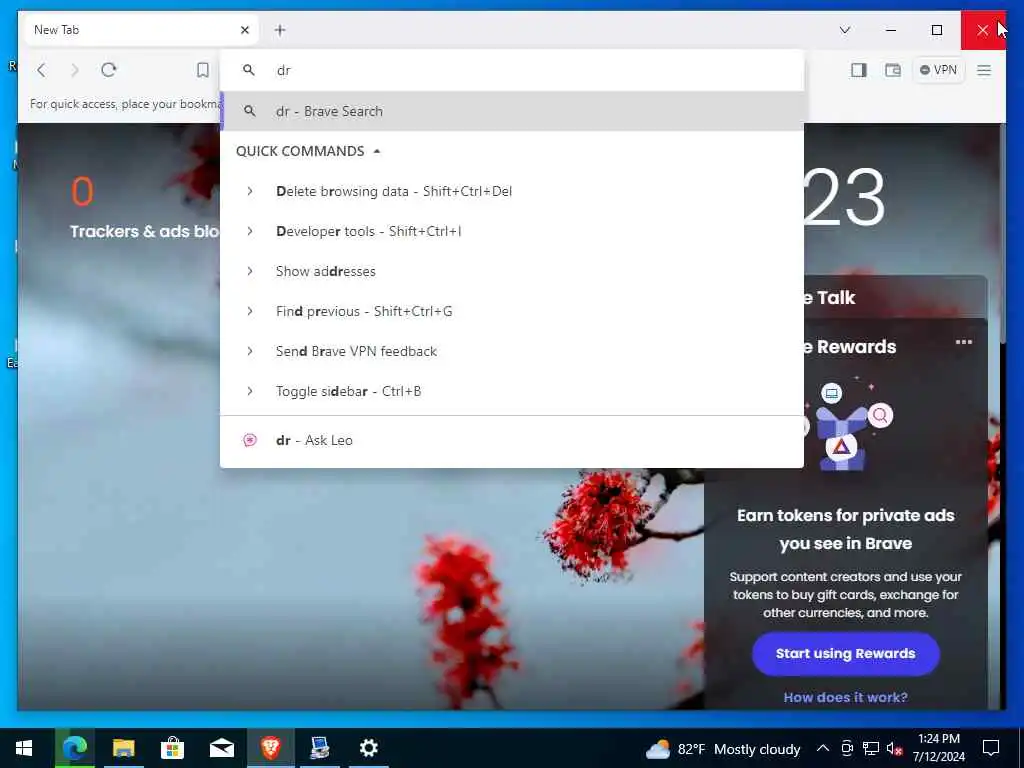Image resolution: width=1024 pixels, height=768 pixels.
Task: Open the Mail app from taskbar
Action: (221, 748)
